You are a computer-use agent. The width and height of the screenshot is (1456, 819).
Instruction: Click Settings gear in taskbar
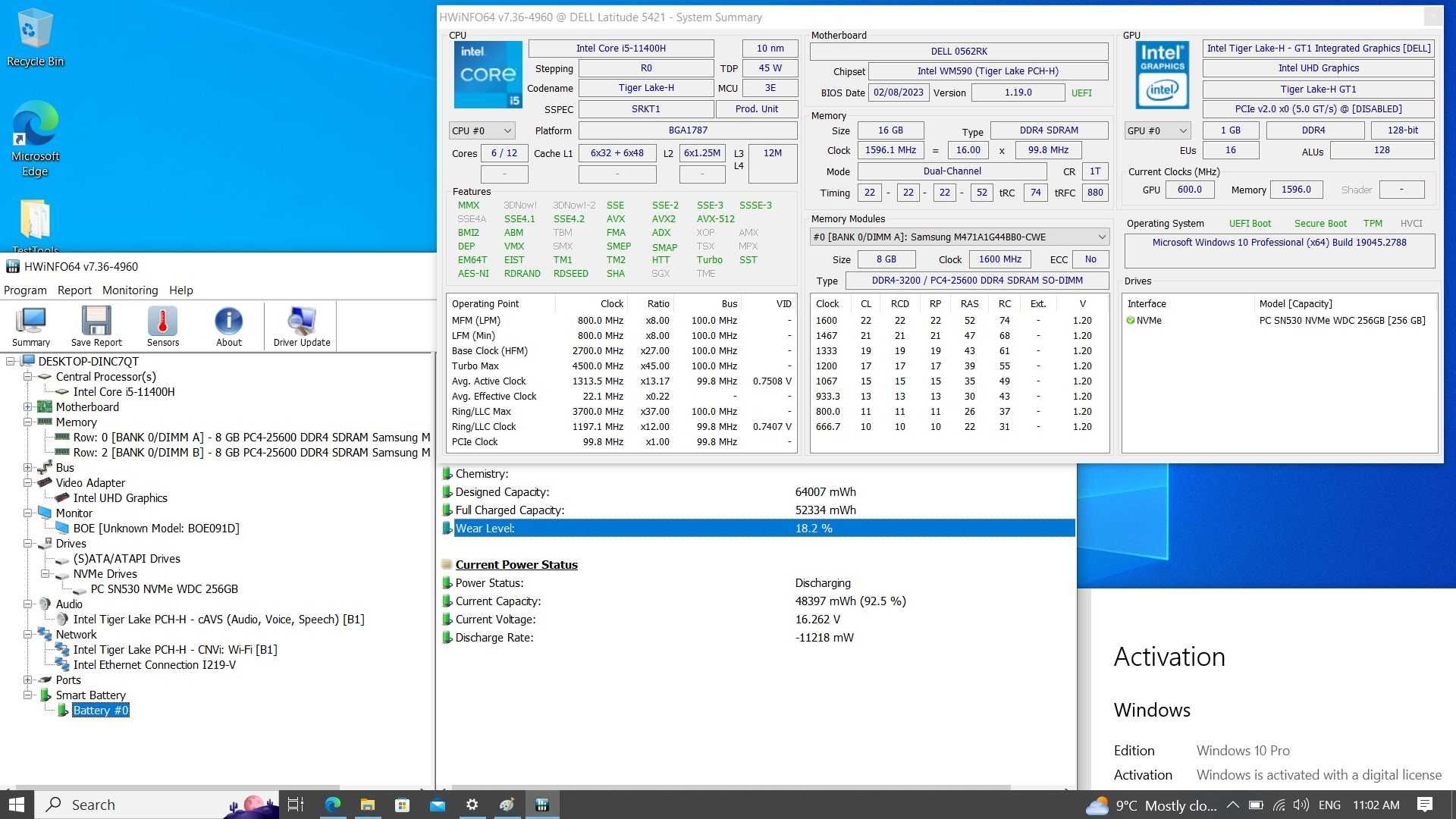click(472, 805)
